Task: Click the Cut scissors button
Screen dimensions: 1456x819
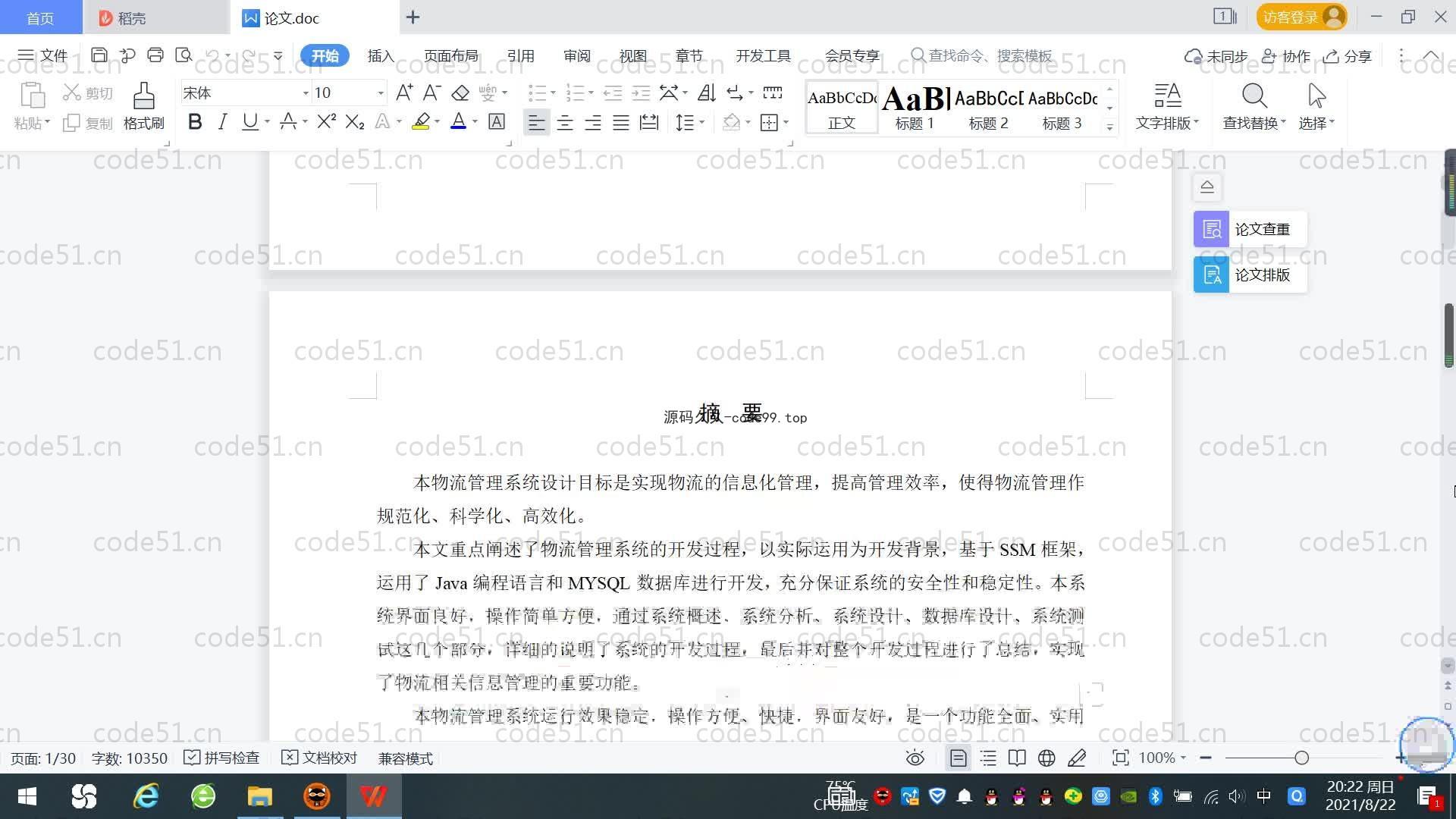Action: 88,93
